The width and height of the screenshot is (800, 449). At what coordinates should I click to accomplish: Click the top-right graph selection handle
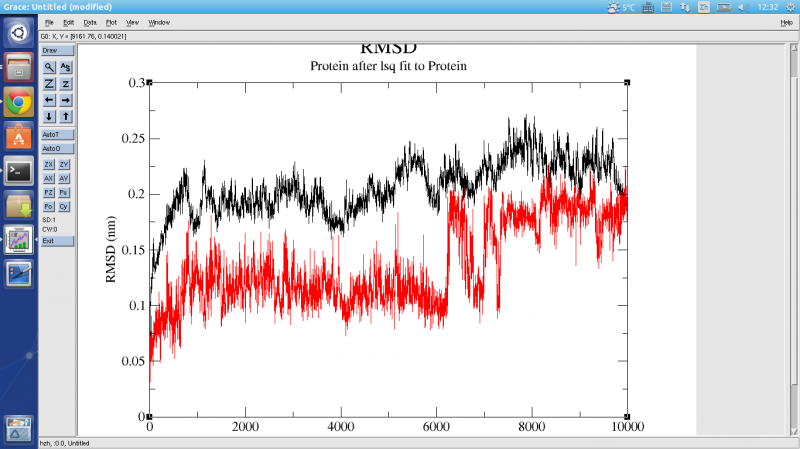coord(627,82)
